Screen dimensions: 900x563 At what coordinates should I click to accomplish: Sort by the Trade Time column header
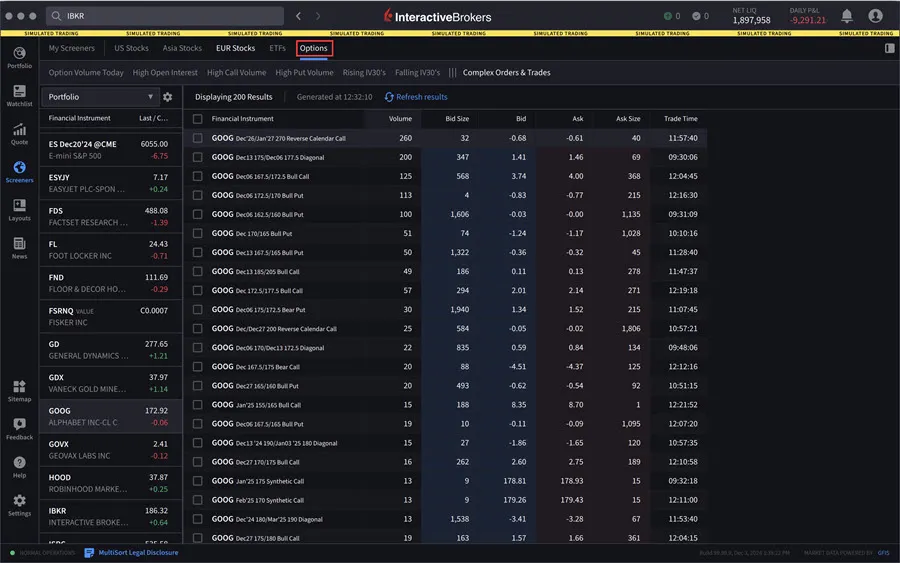click(x=681, y=119)
